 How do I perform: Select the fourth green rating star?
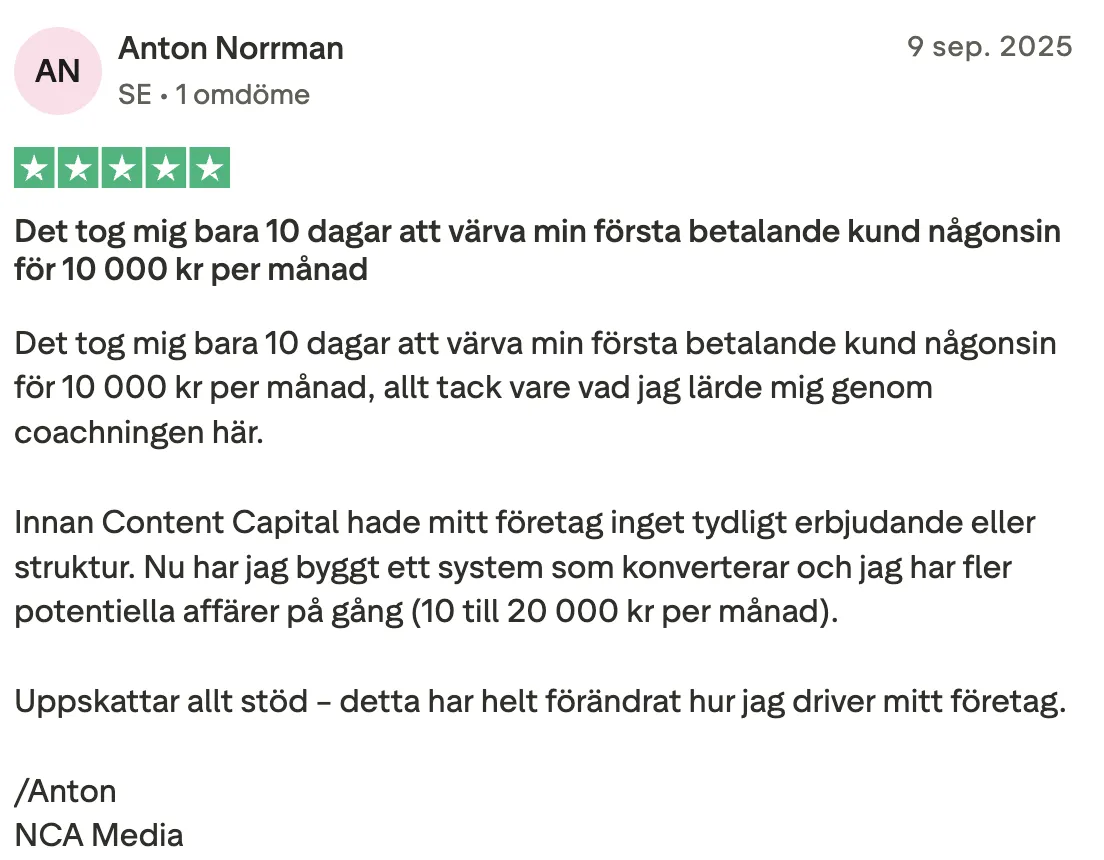[x=165, y=168]
